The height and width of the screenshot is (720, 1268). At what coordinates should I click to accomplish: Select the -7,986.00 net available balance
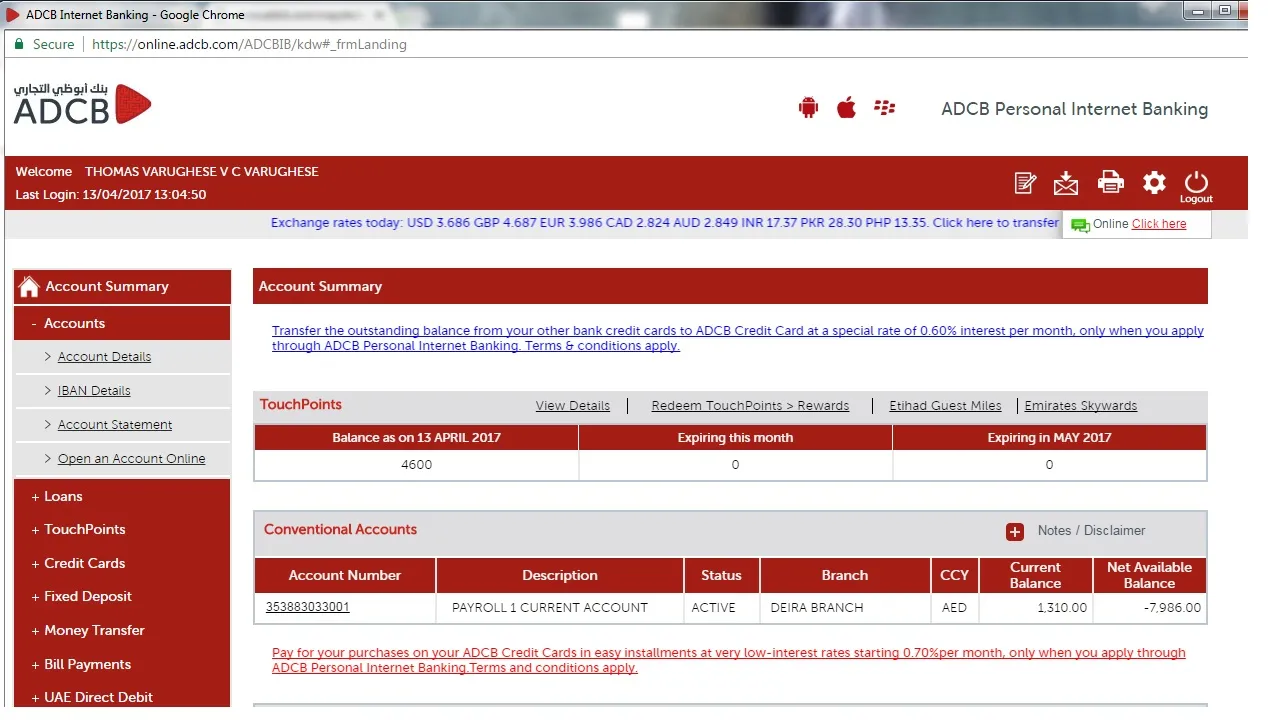tap(1149, 608)
